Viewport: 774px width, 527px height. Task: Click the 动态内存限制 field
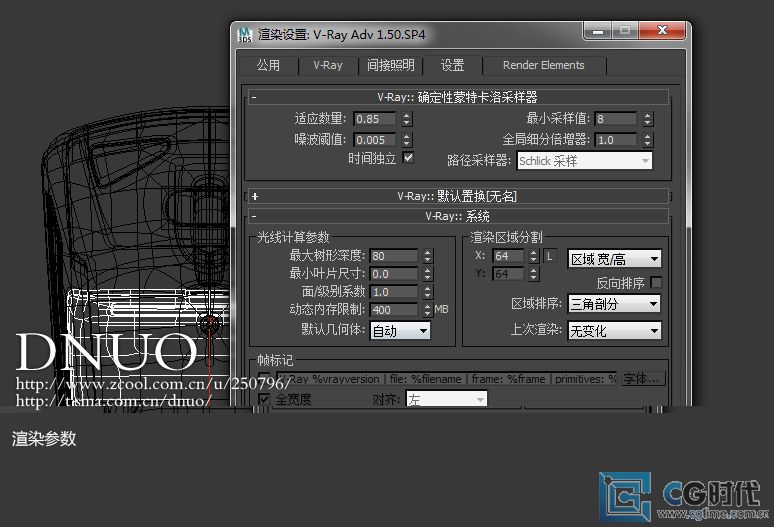click(x=394, y=309)
